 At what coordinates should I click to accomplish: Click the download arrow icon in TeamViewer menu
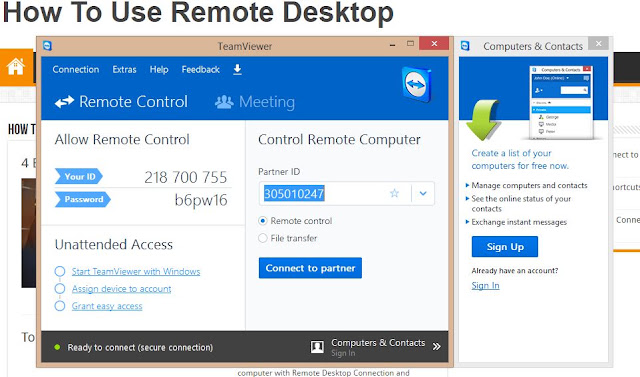237,70
